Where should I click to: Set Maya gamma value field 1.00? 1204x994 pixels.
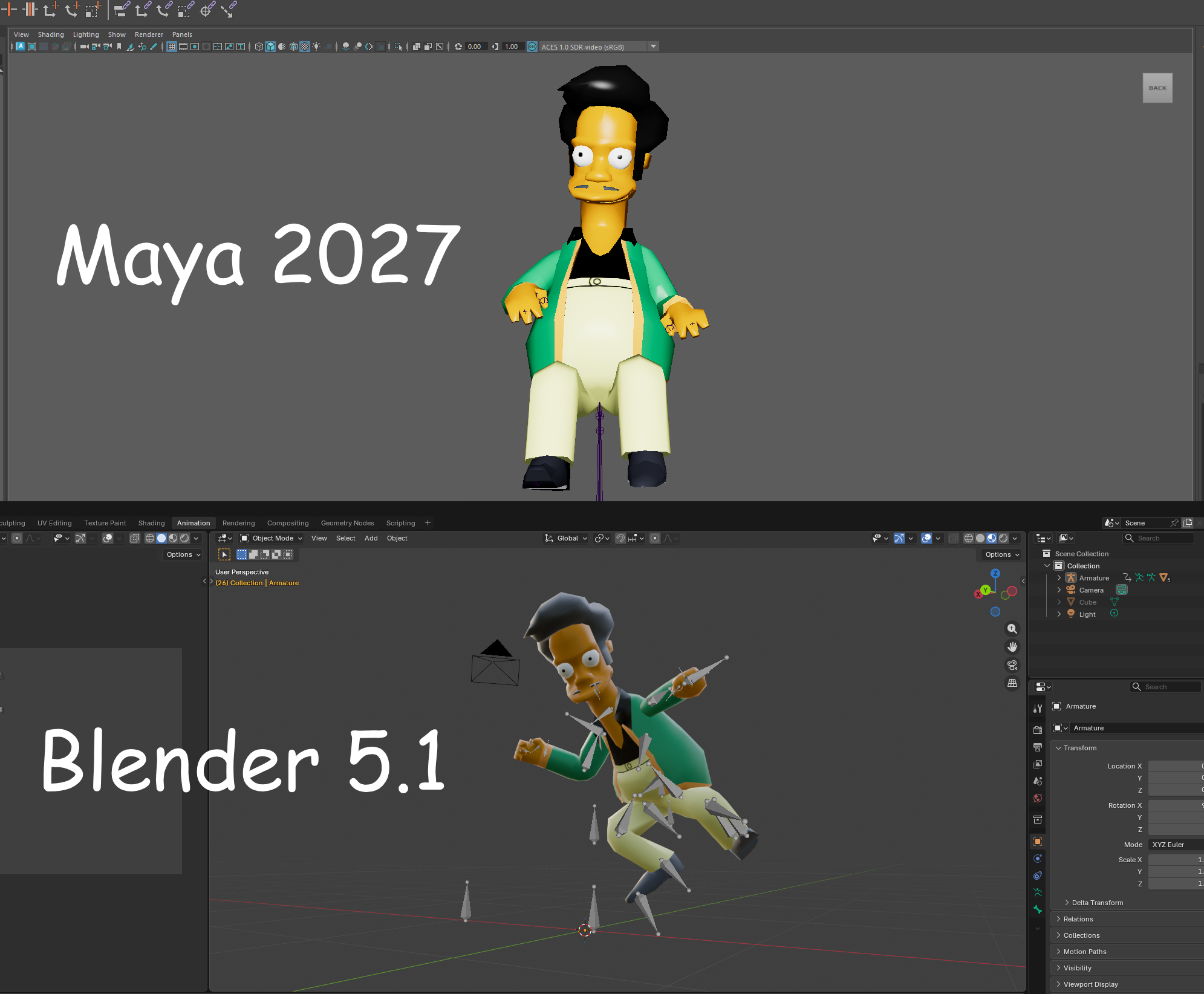(512, 47)
